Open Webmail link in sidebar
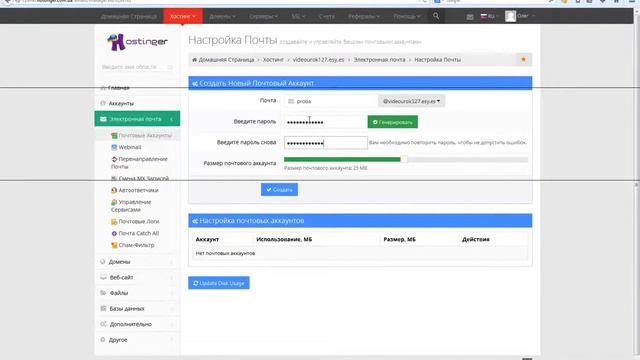This screenshot has height=360, width=640. 130,147
